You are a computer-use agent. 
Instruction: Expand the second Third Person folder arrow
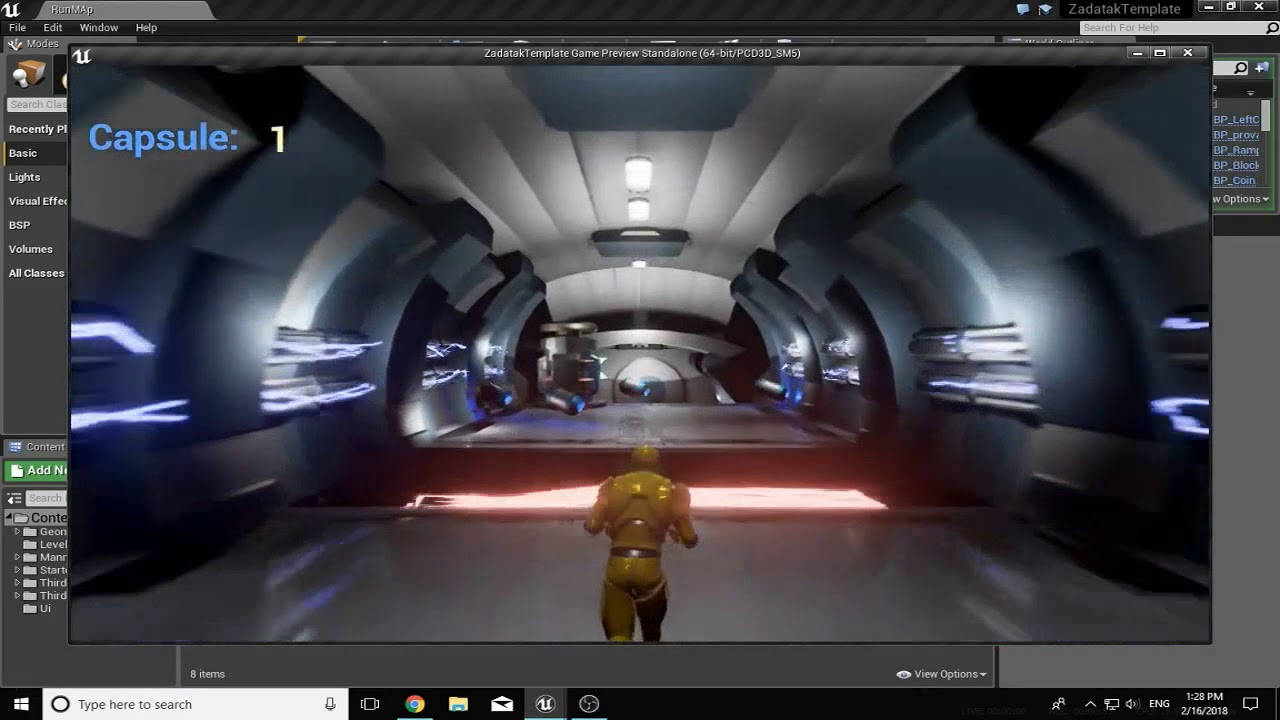pos(17,596)
